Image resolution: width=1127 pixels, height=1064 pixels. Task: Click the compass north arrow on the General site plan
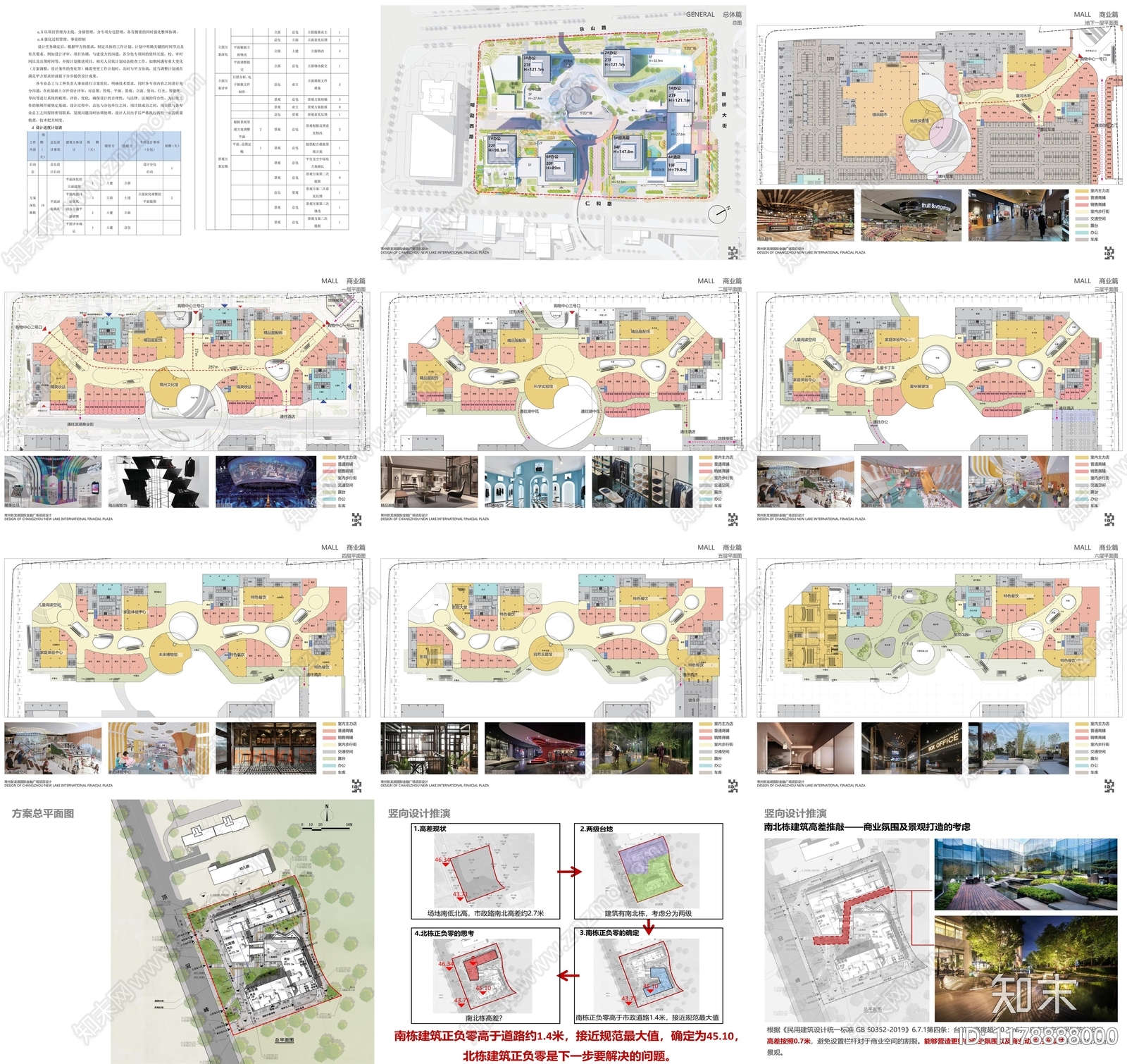718,214
